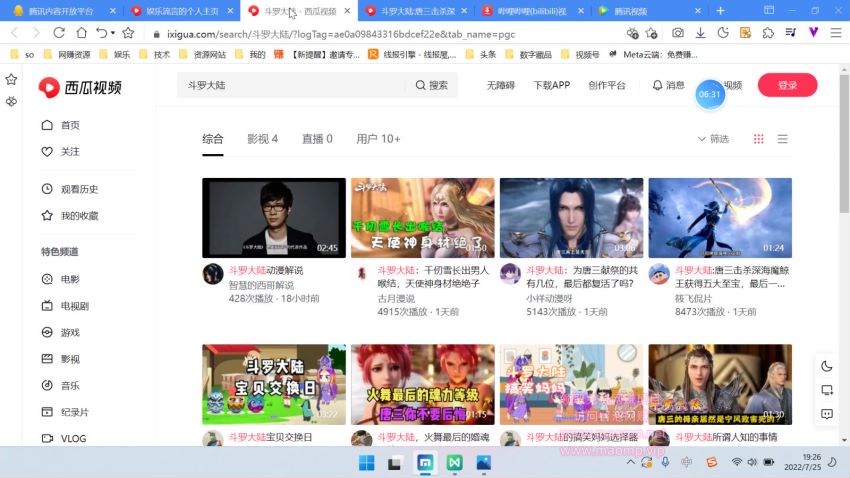Open the 唐三击杀深海魔鲸王 video thumbnail
The image size is (850, 478).
pos(720,218)
